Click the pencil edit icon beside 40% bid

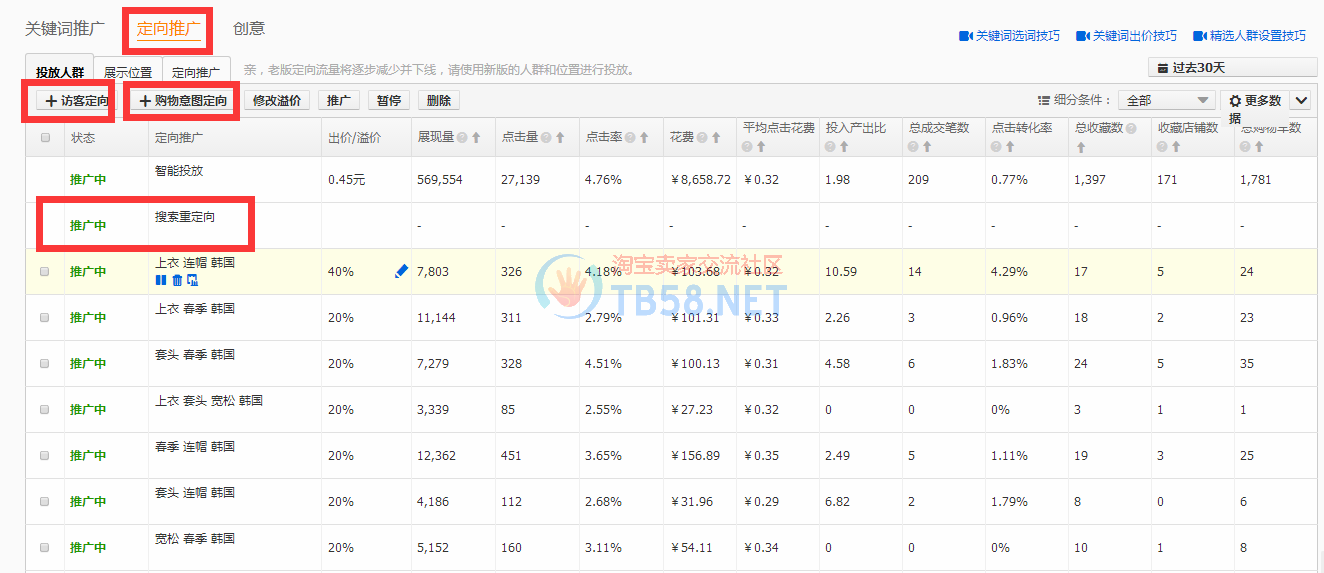pos(401,271)
